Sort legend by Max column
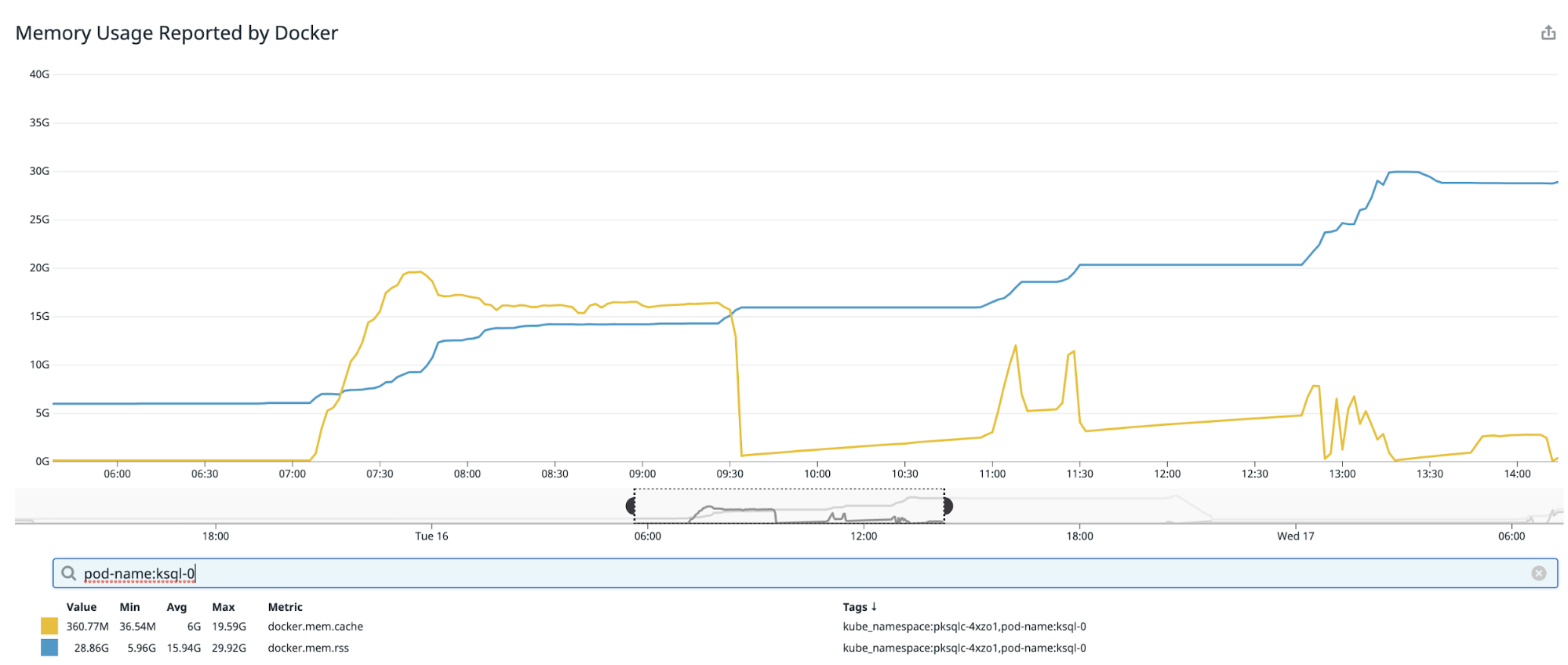 point(223,607)
